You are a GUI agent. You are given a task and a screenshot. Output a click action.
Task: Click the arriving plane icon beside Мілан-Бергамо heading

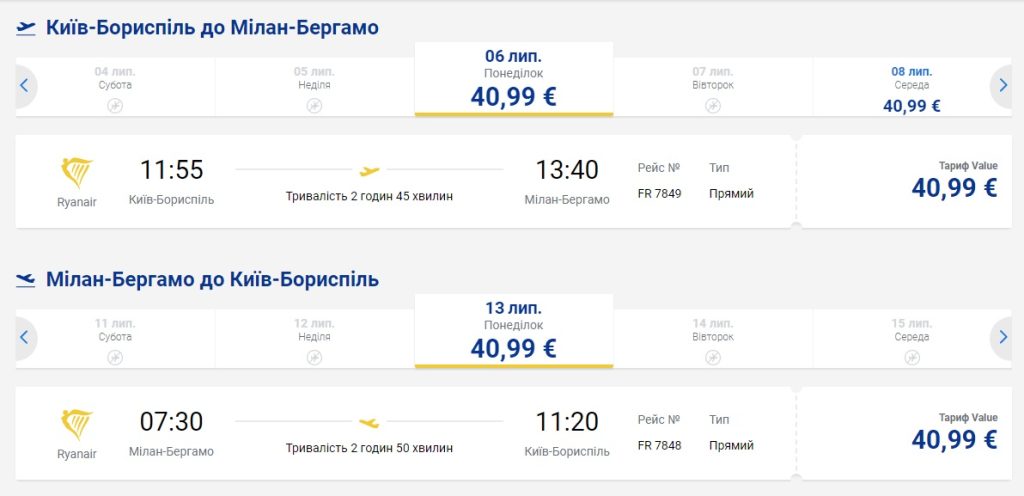coord(26,280)
